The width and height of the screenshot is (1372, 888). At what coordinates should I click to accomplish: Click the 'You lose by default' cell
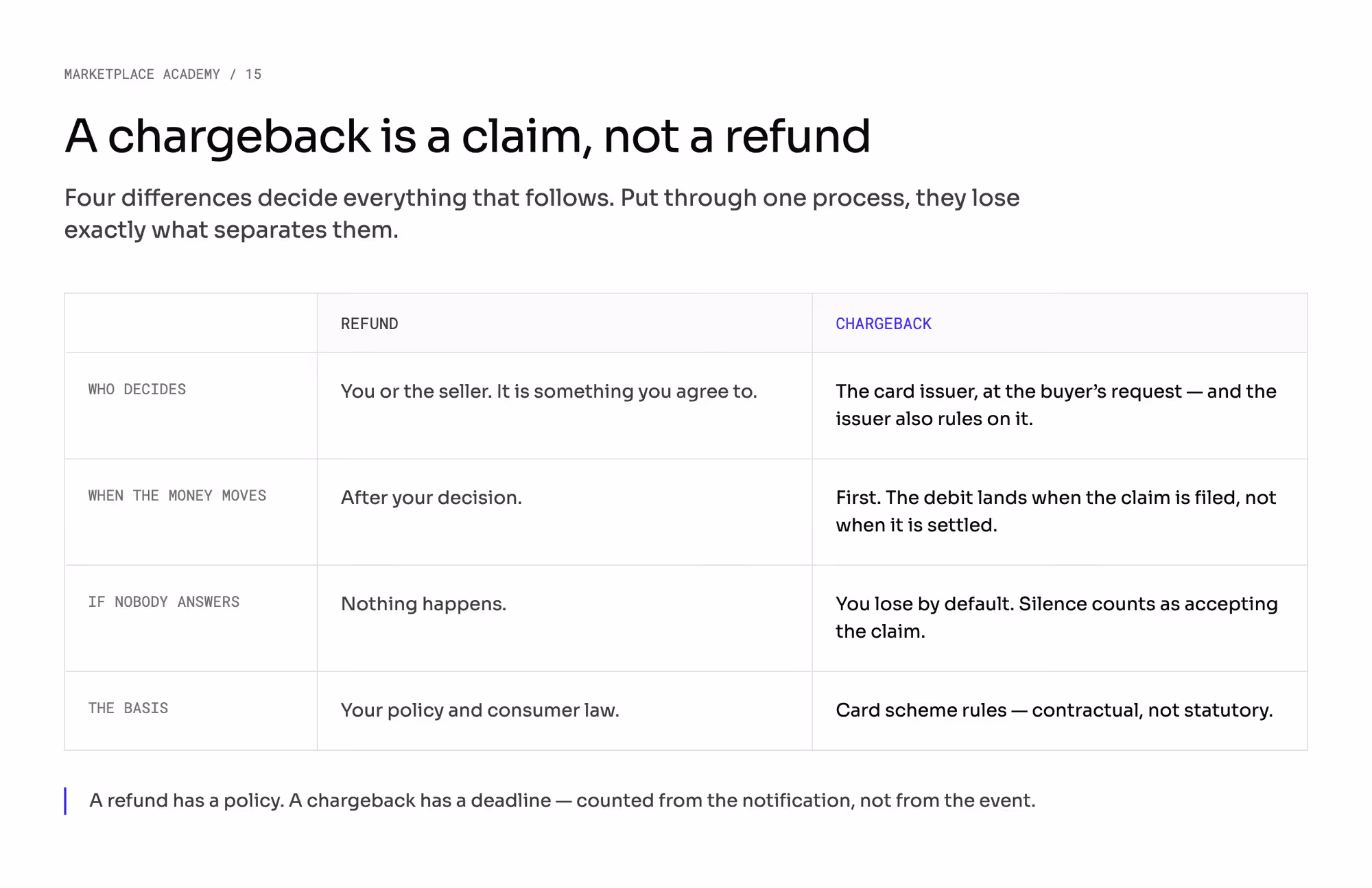point(1060,619)
